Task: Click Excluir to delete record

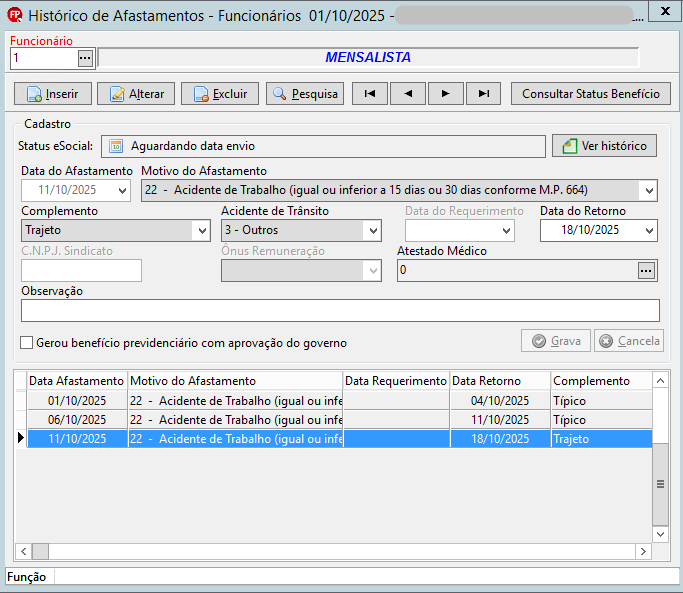Action: (220, 94)
